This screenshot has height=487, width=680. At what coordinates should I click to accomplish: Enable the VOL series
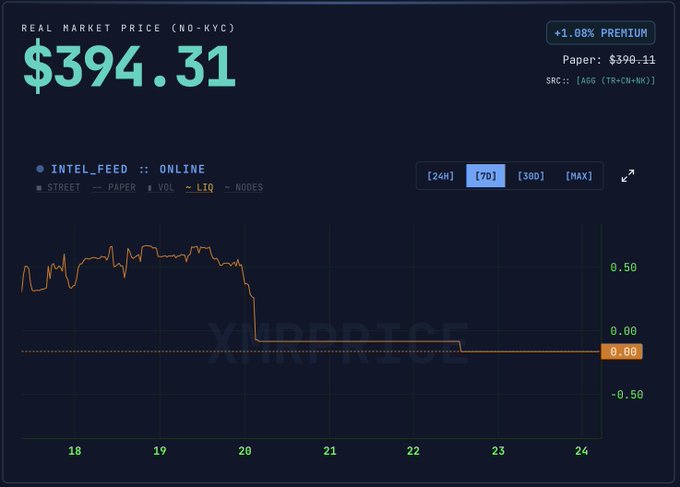click(161, 188)
